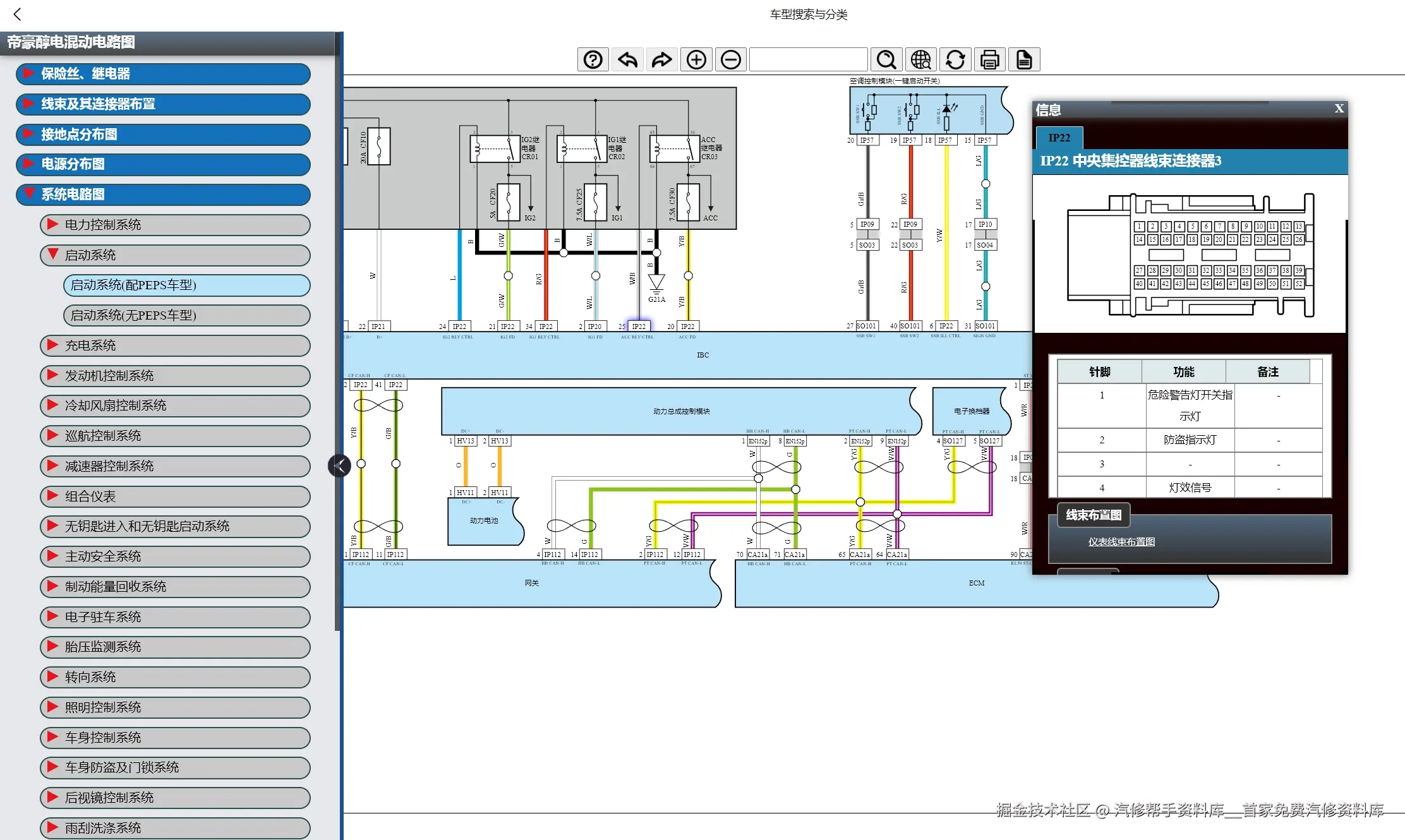This screenshot has width=1405, height=840.
Task: Click the undo back arrow icon
Action: 627,60
